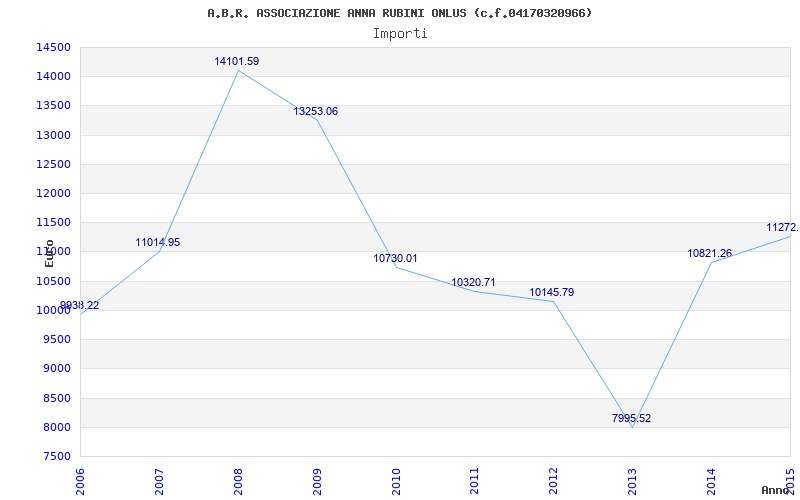Click the 'Euro' y-axis title

(49, 253)
